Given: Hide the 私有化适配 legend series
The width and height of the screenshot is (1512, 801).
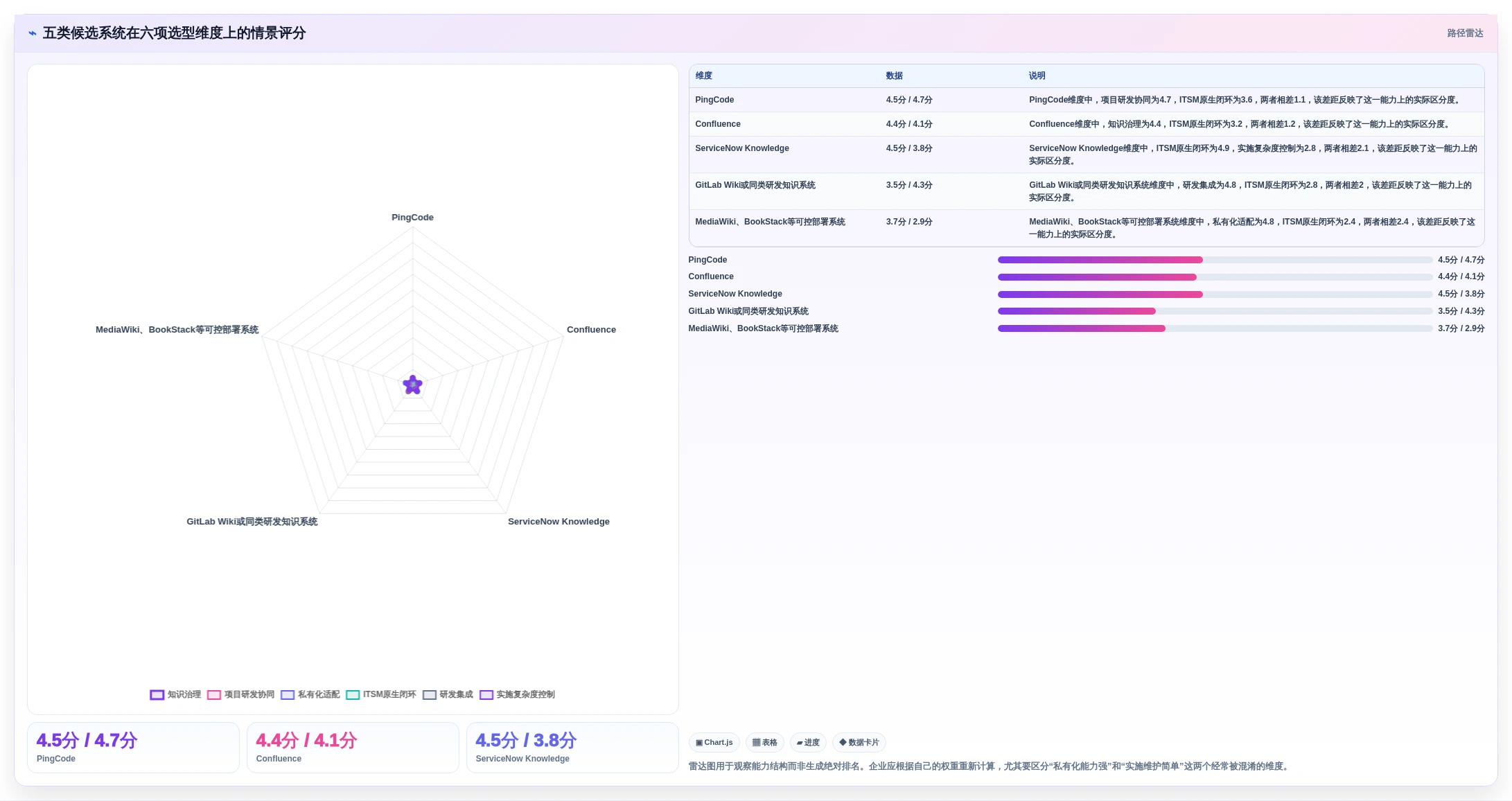Looking at the screenshot, I should point(310,694).
